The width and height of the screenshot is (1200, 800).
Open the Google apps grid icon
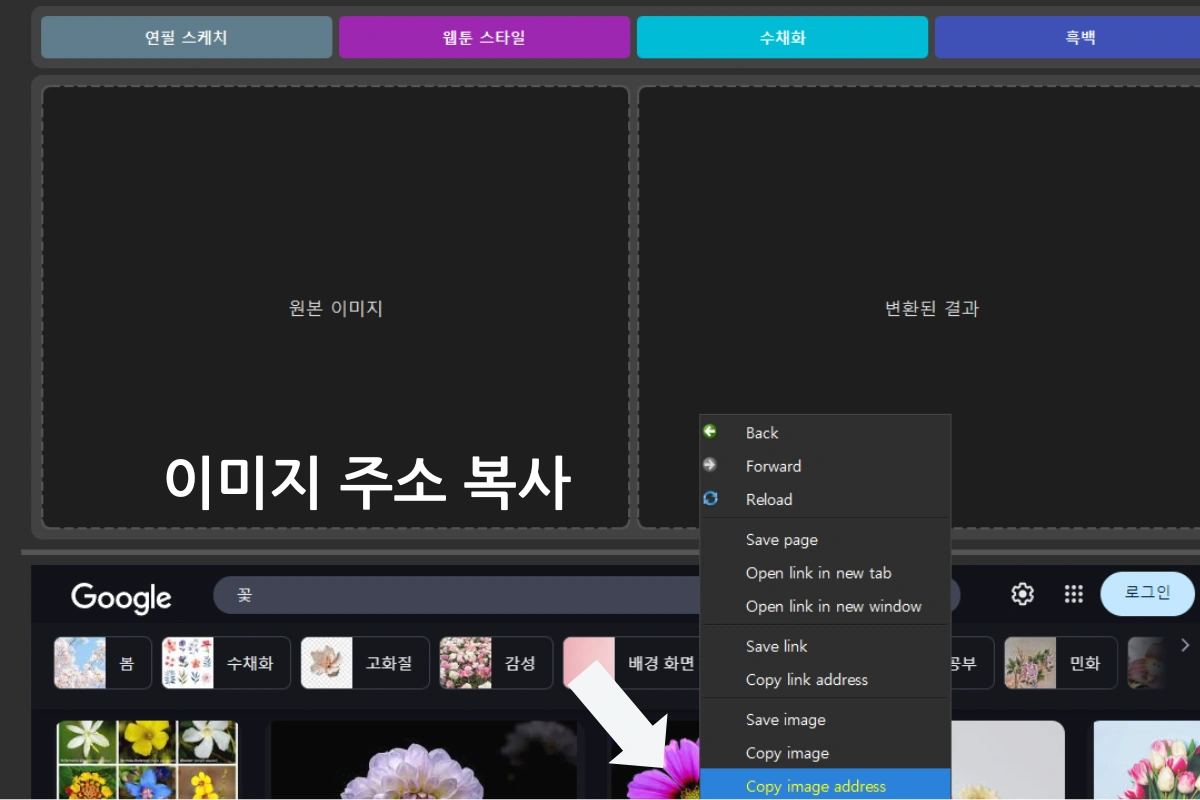coord(1073,594)
